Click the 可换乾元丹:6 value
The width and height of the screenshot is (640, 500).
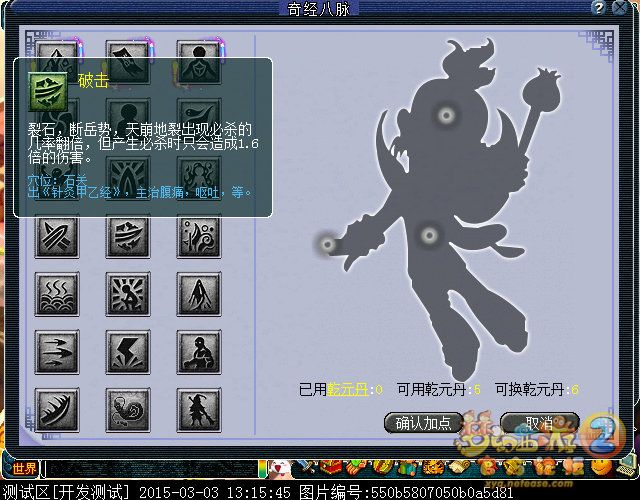click(x=574, y=389)
